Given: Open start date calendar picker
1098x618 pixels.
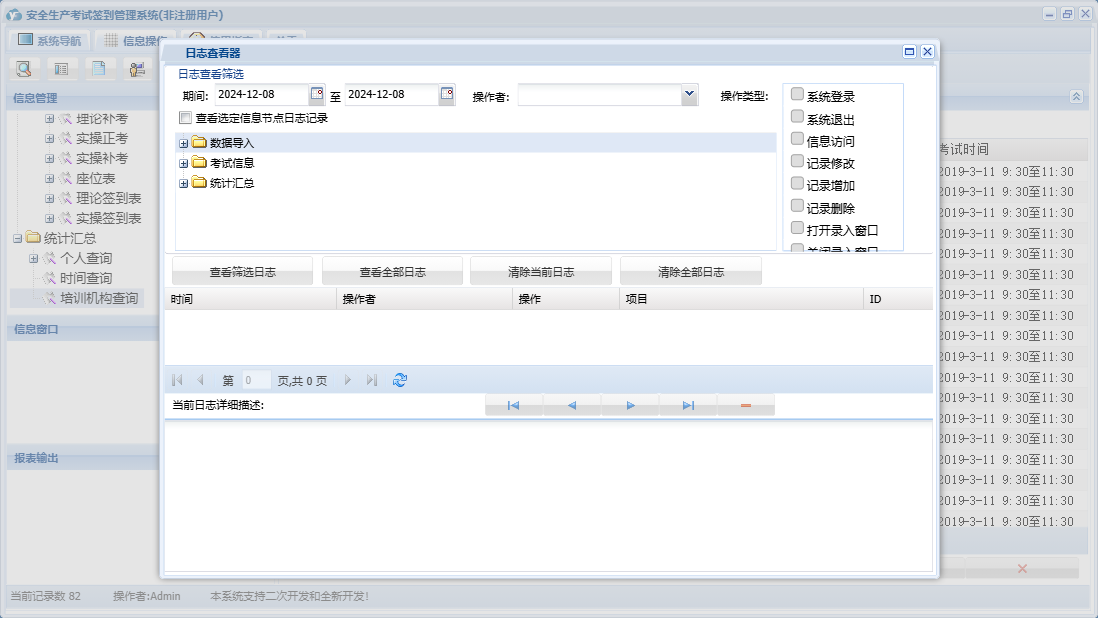Looking at the screenshot, I should tap(317, 94).
